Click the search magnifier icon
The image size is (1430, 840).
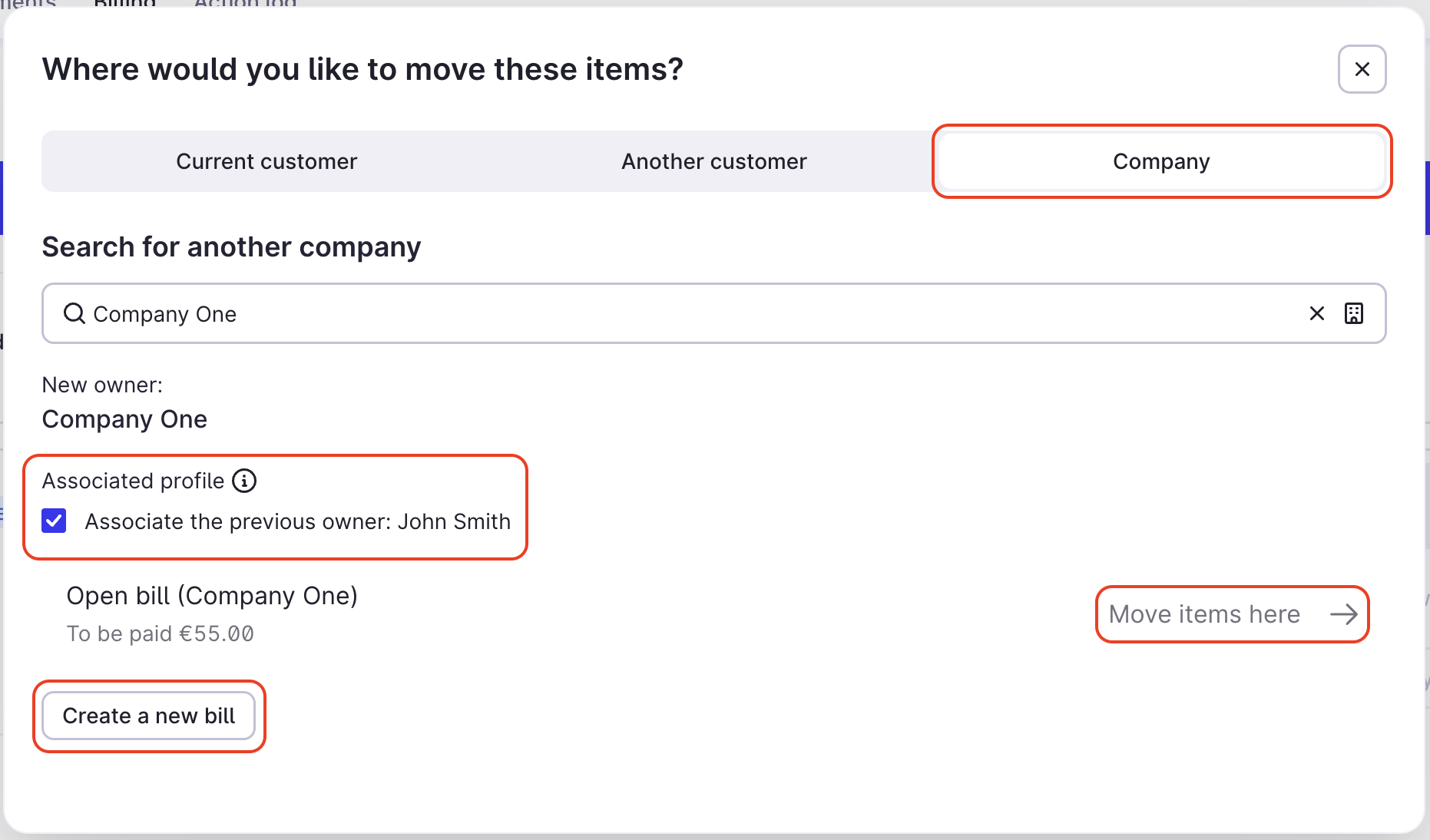[74, 313]
